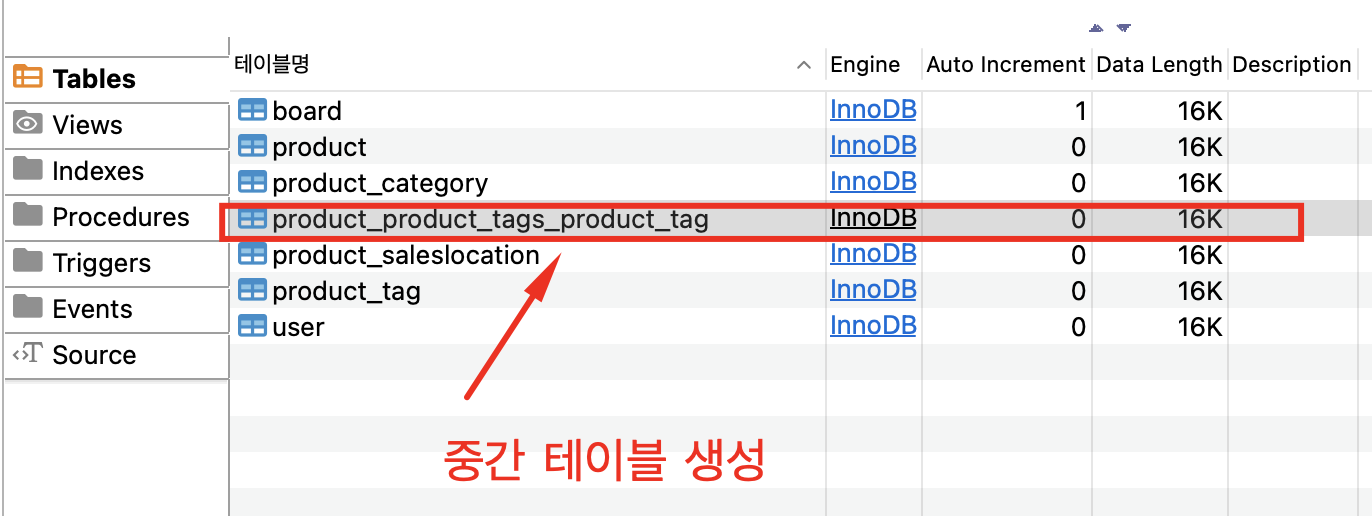The width and height of the screenshot is (1372, 516).
Task: Open InnoDB link for product_saleslocation row
Action: tap(873, 254)
